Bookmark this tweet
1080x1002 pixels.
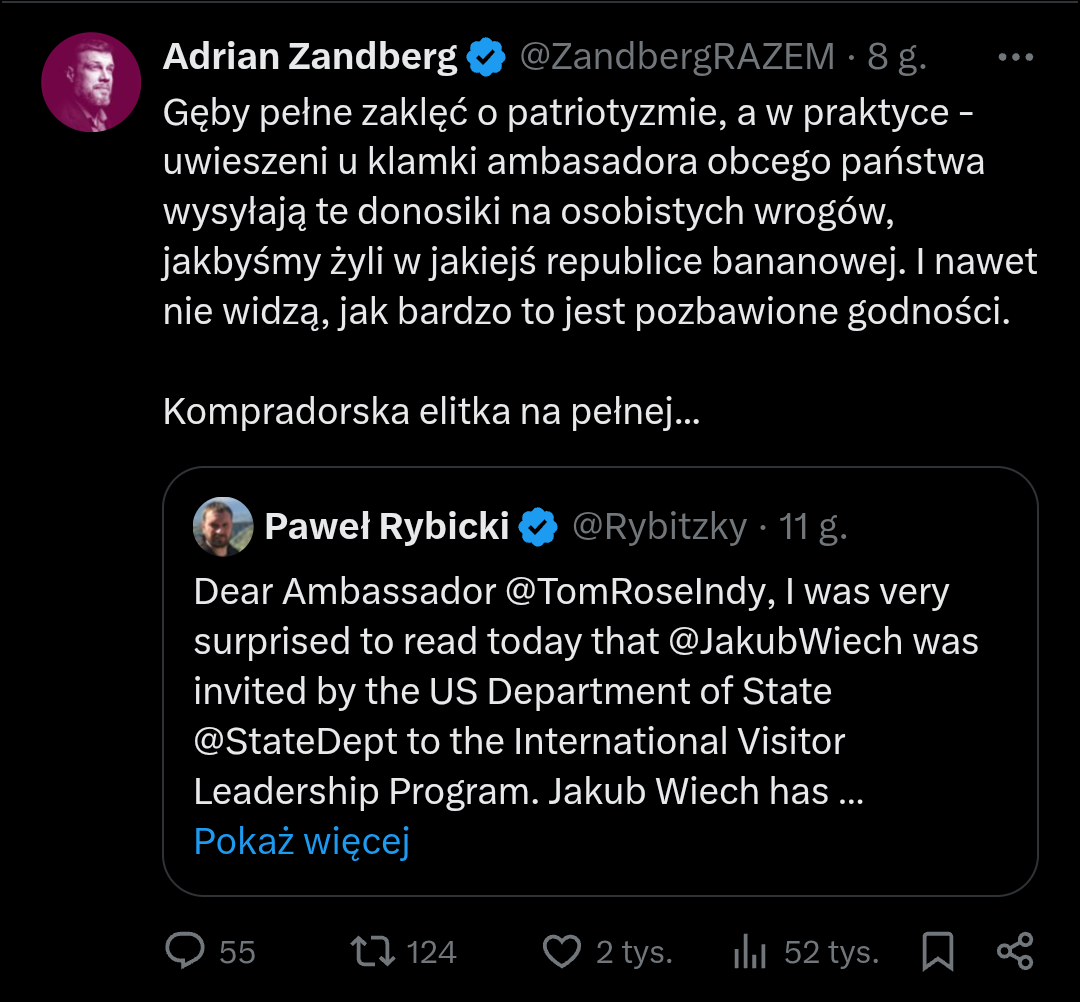coord(938,951)
